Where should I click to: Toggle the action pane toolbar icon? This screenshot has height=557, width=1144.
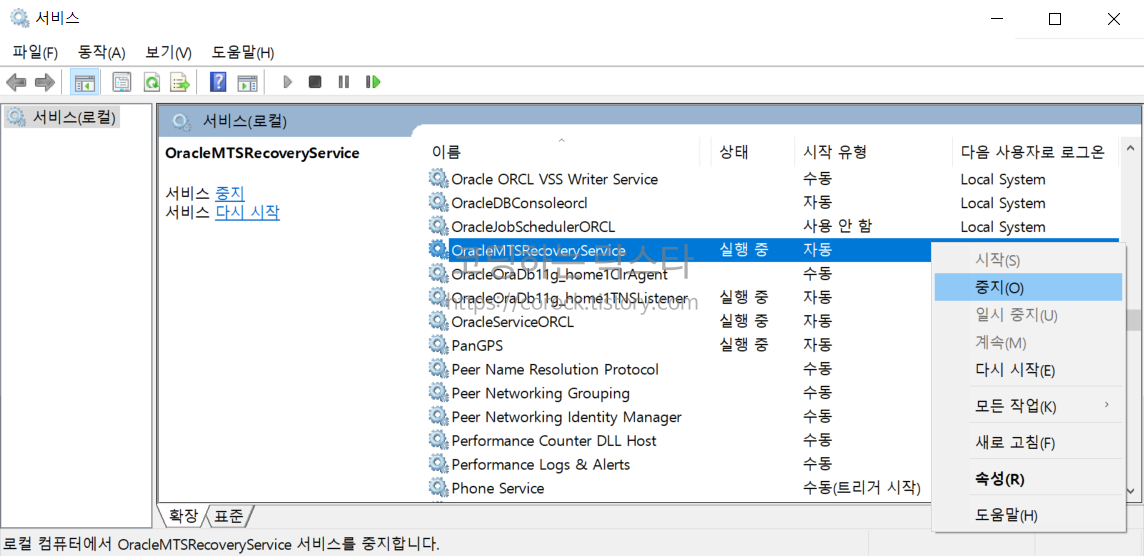click(x=248, y=82)
